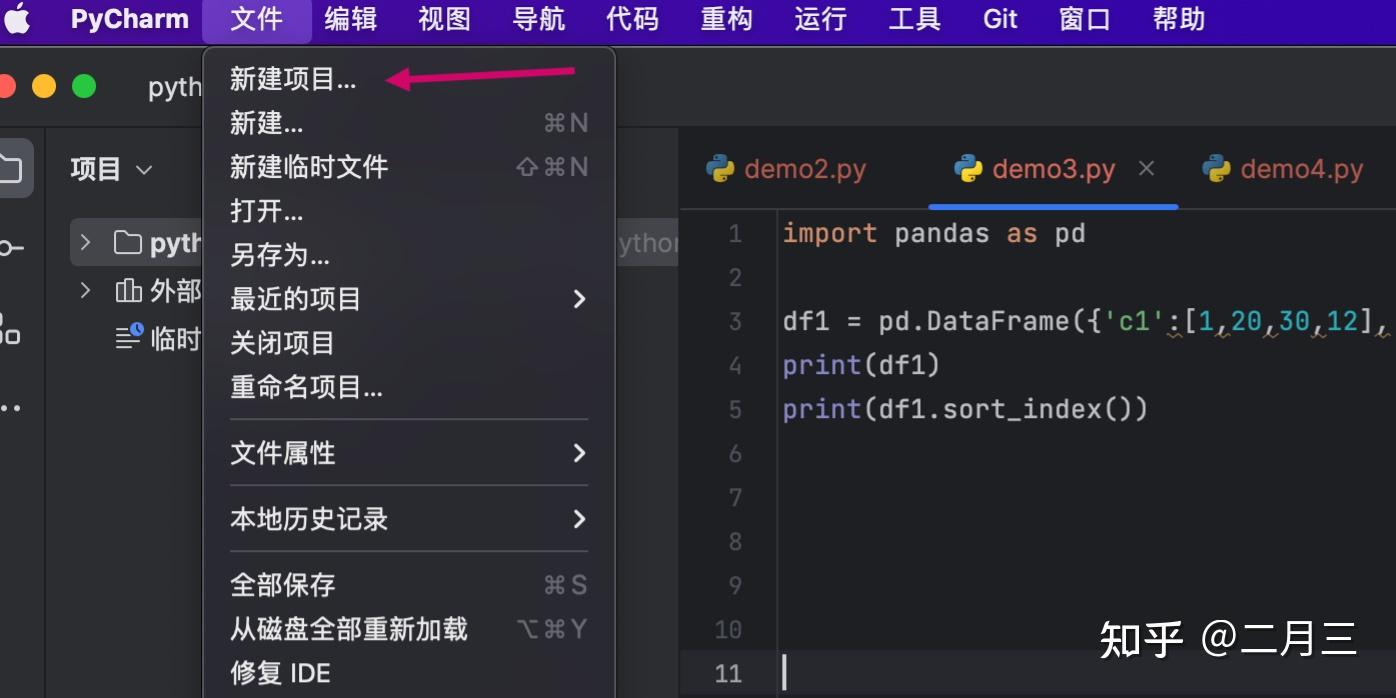Click the 临时文件 scratch clock icon
This screenshot has width=1396, height=698.
[130, 338]
